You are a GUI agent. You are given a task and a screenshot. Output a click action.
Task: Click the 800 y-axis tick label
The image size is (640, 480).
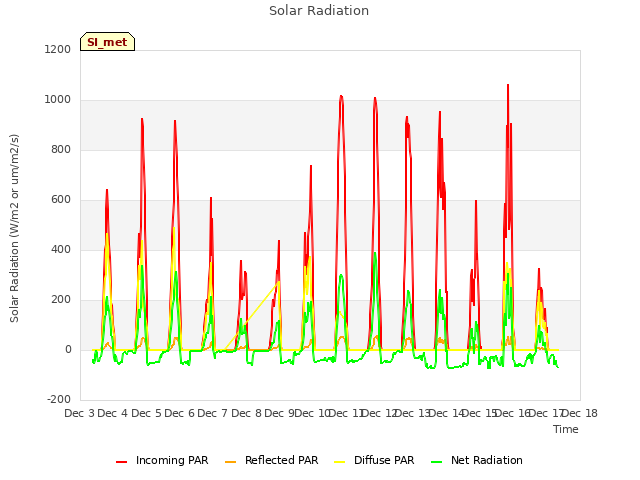pos(61,149)
